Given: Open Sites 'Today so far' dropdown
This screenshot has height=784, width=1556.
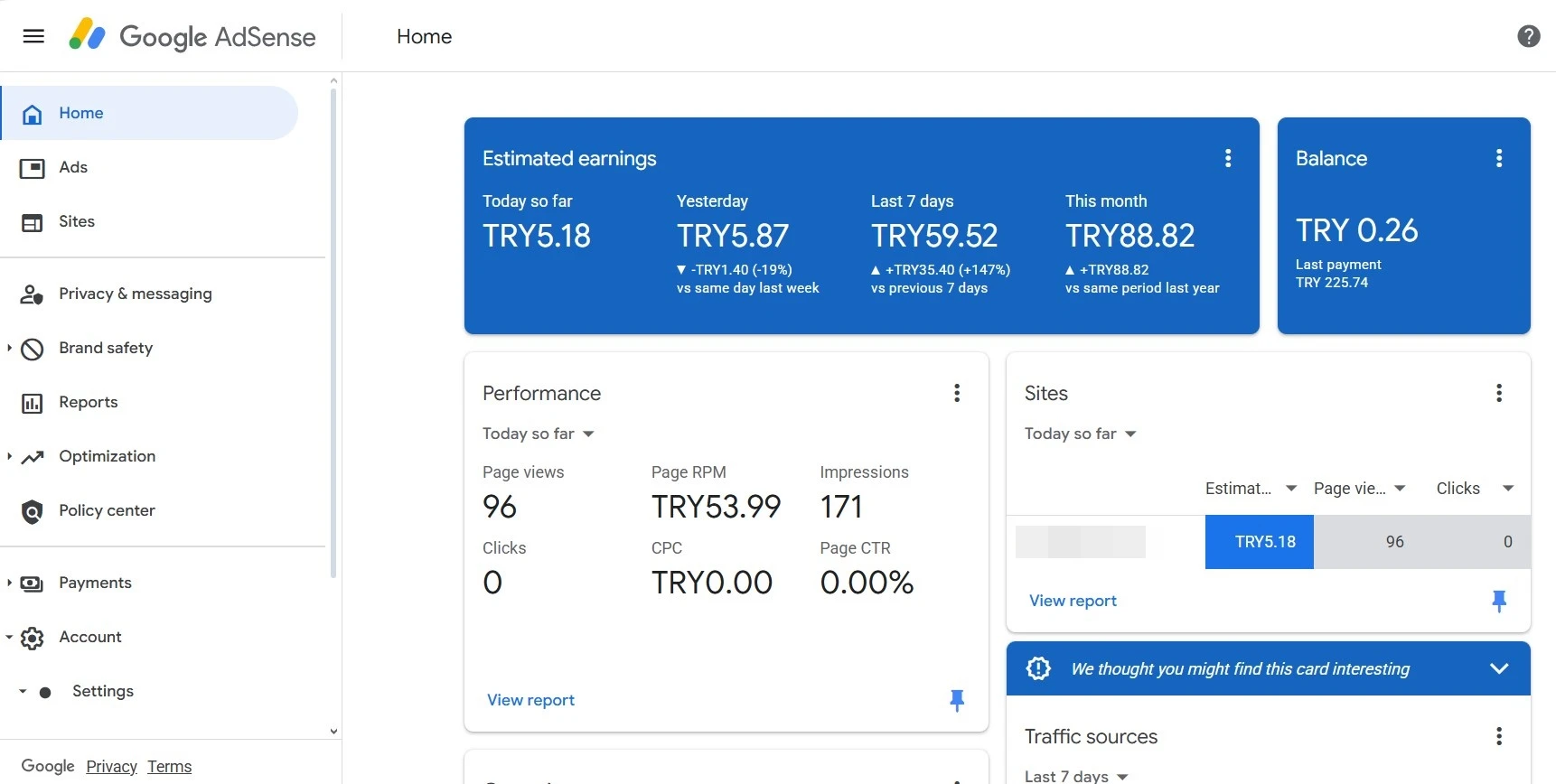Looking at the screenshot, I should 1081,434.
